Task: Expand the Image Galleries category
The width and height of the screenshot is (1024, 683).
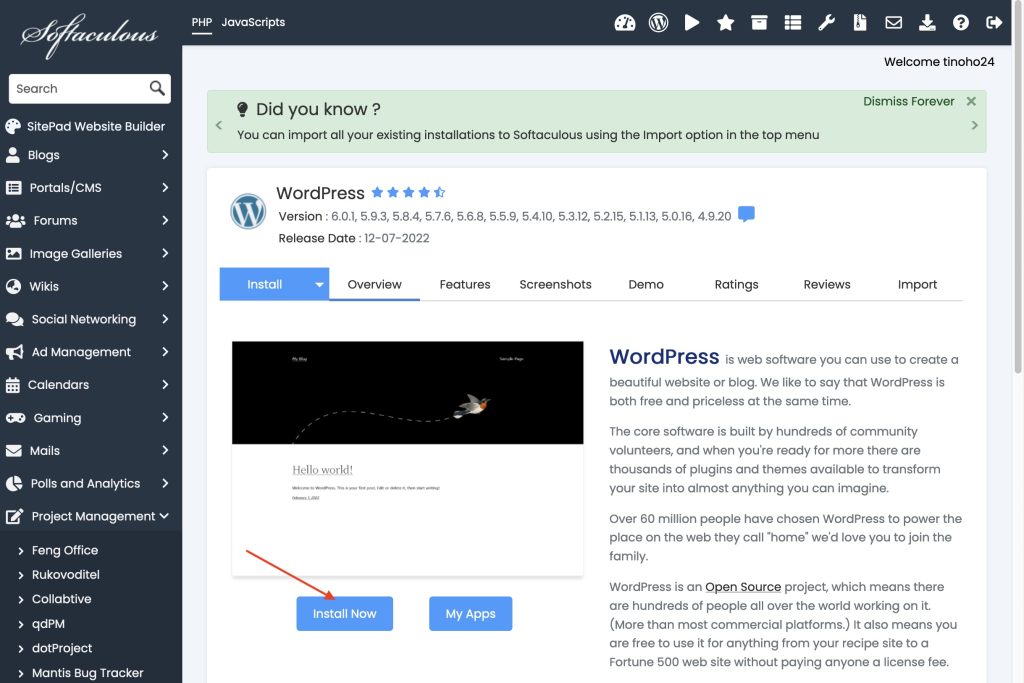Action: [87, 253]
